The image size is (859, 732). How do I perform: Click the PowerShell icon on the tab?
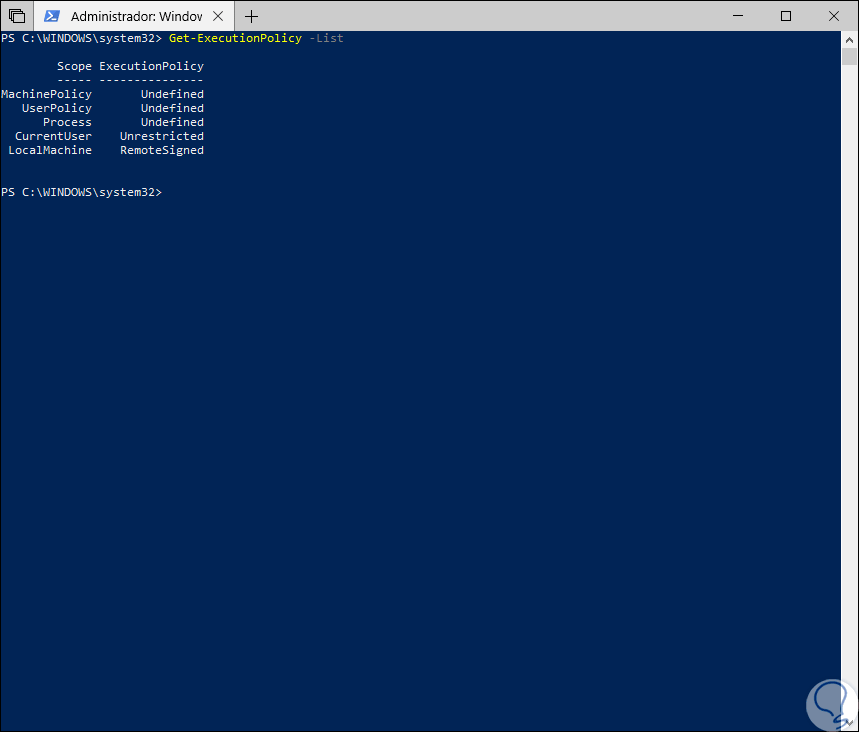[x=52, y=16]
